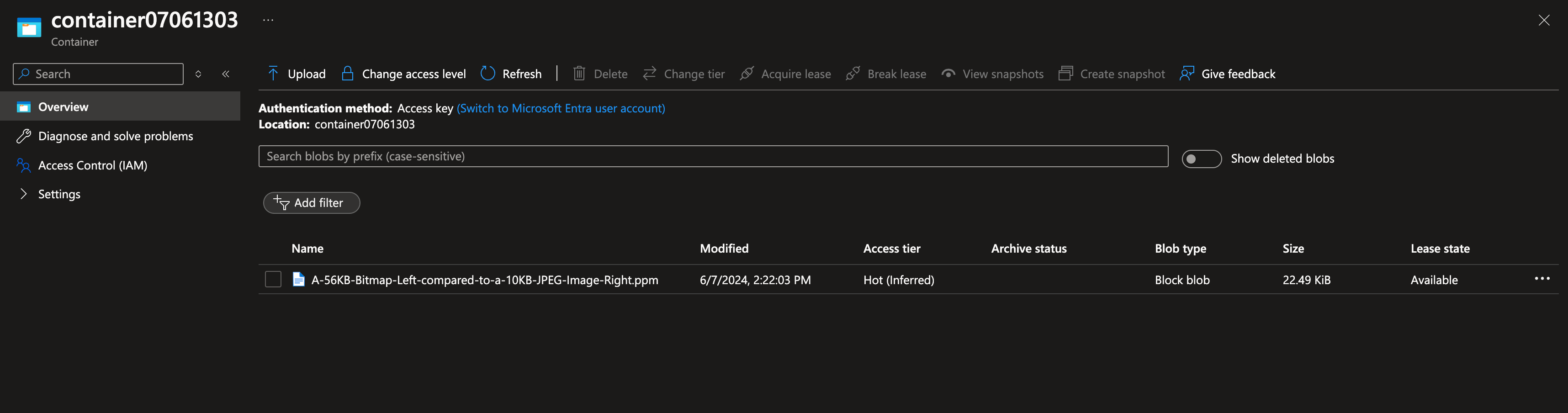Open the blob document file icon
Image resolution: width=1568 pixels, height=413 pixels.
pyautogui.click(x=298, y=279)
